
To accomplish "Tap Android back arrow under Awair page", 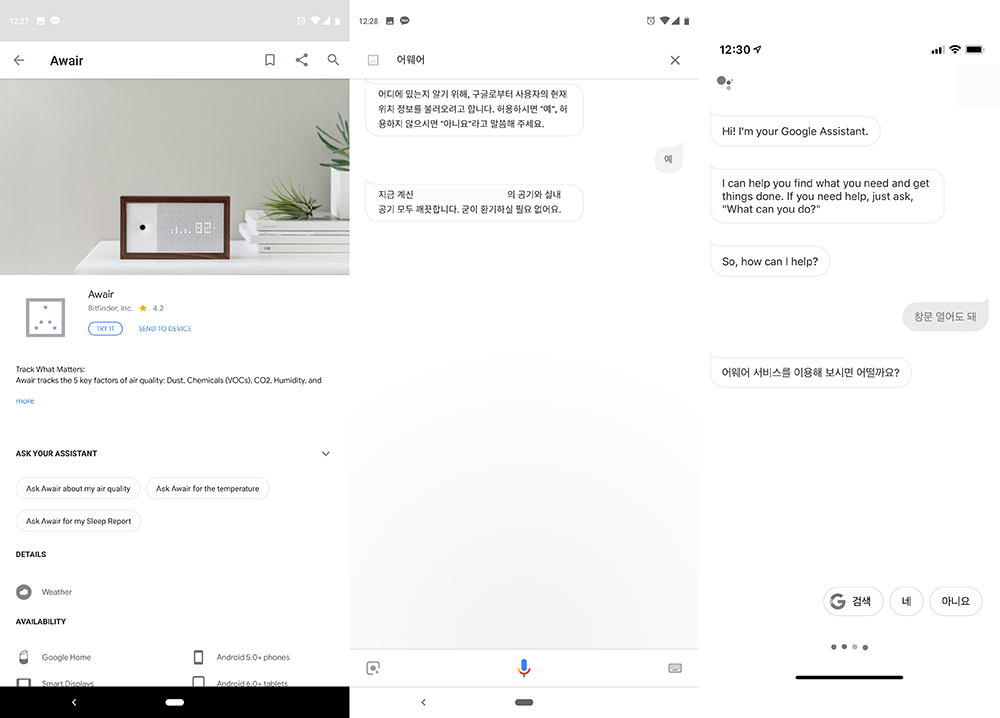I will [x=74, y=702].
